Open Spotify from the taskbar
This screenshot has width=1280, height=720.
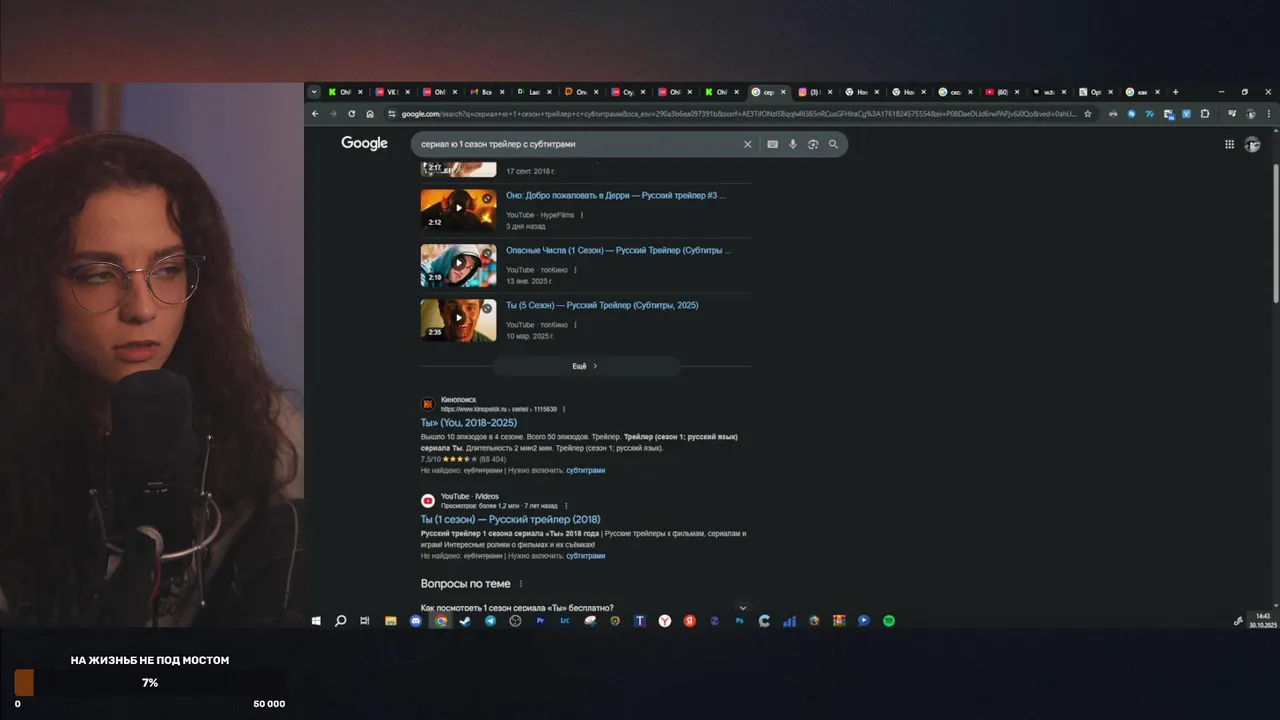(x=889, y=621)
